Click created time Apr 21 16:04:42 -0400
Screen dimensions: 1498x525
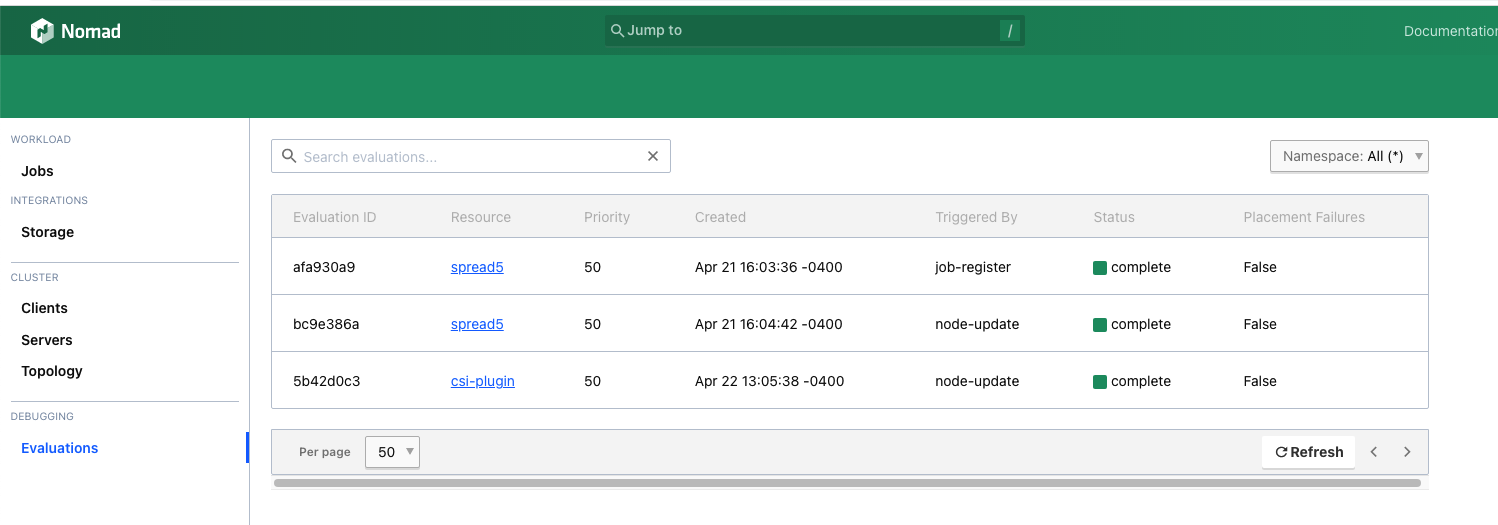click(769, 324)
